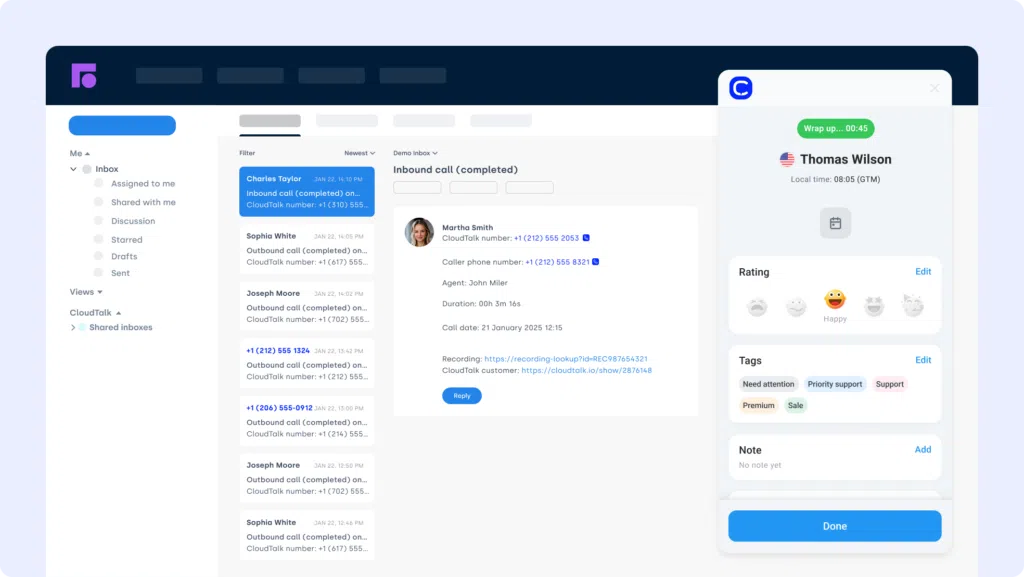Open the Starred folder
This screenshot has height=577, width=1024.
[126, 240]
